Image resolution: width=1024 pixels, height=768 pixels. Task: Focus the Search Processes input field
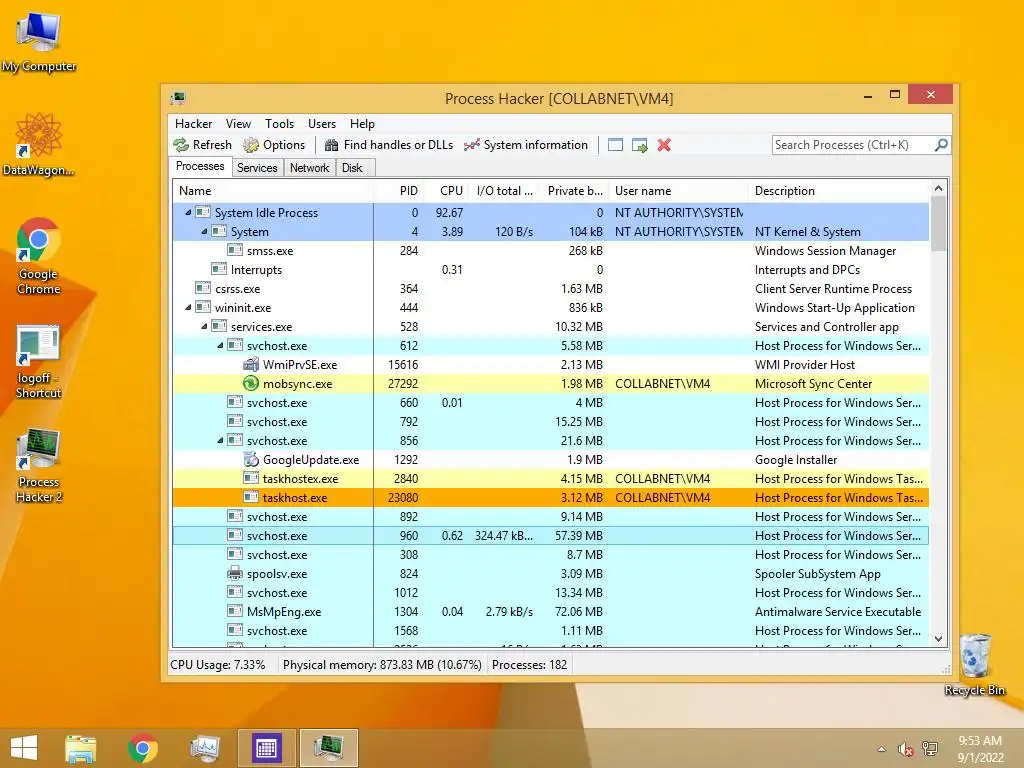853,145
